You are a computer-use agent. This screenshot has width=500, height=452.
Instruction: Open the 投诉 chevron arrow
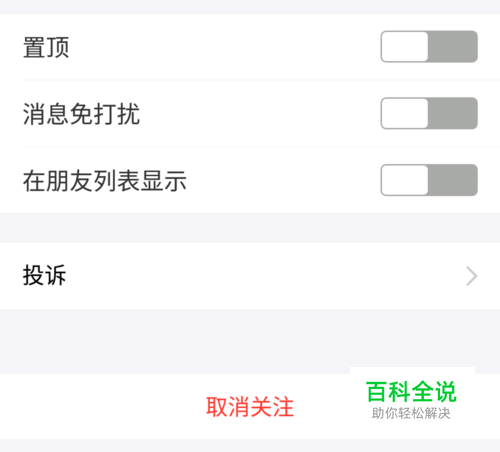point(472,276)
